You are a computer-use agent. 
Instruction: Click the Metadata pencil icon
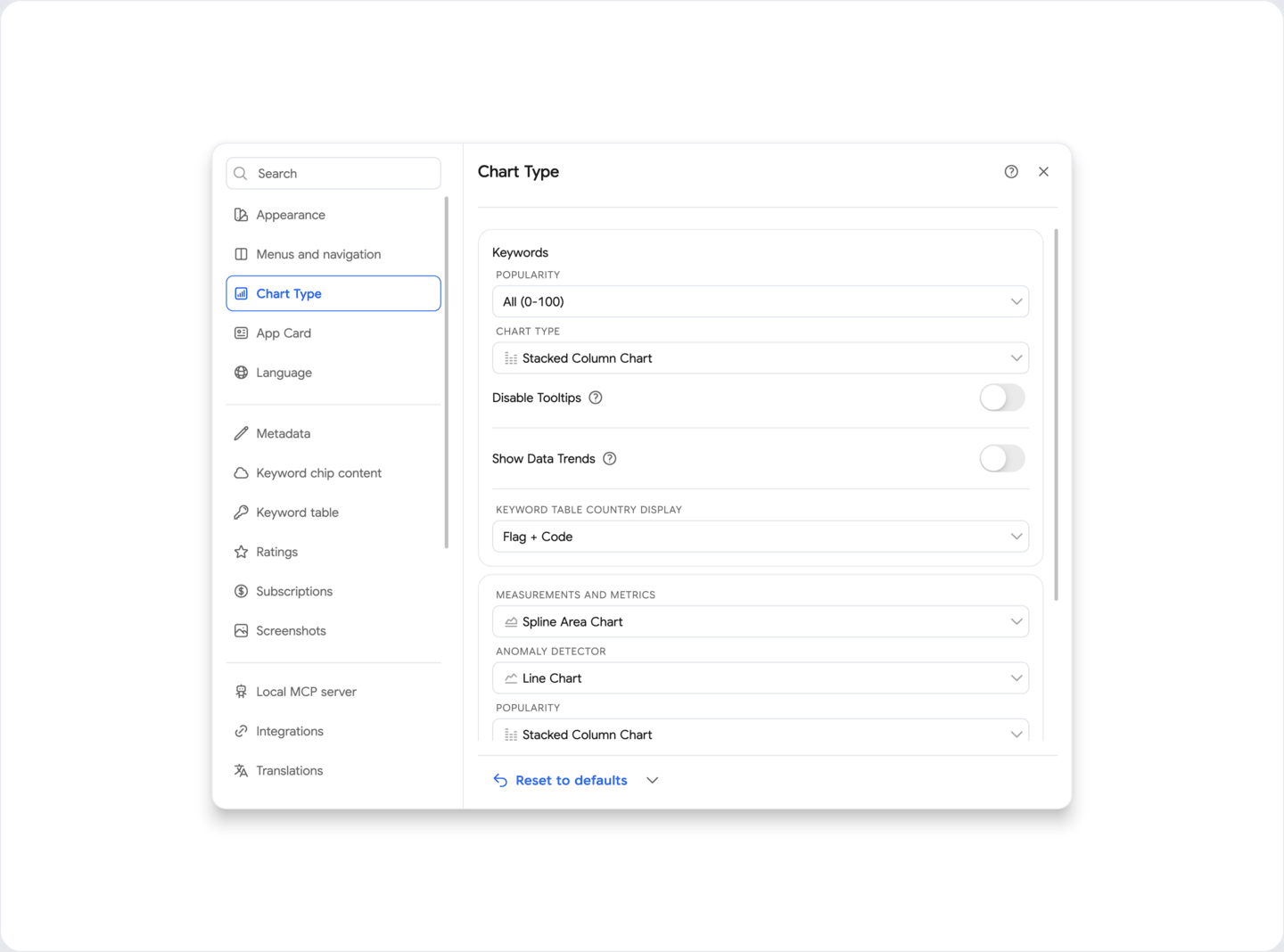[241, 433]
